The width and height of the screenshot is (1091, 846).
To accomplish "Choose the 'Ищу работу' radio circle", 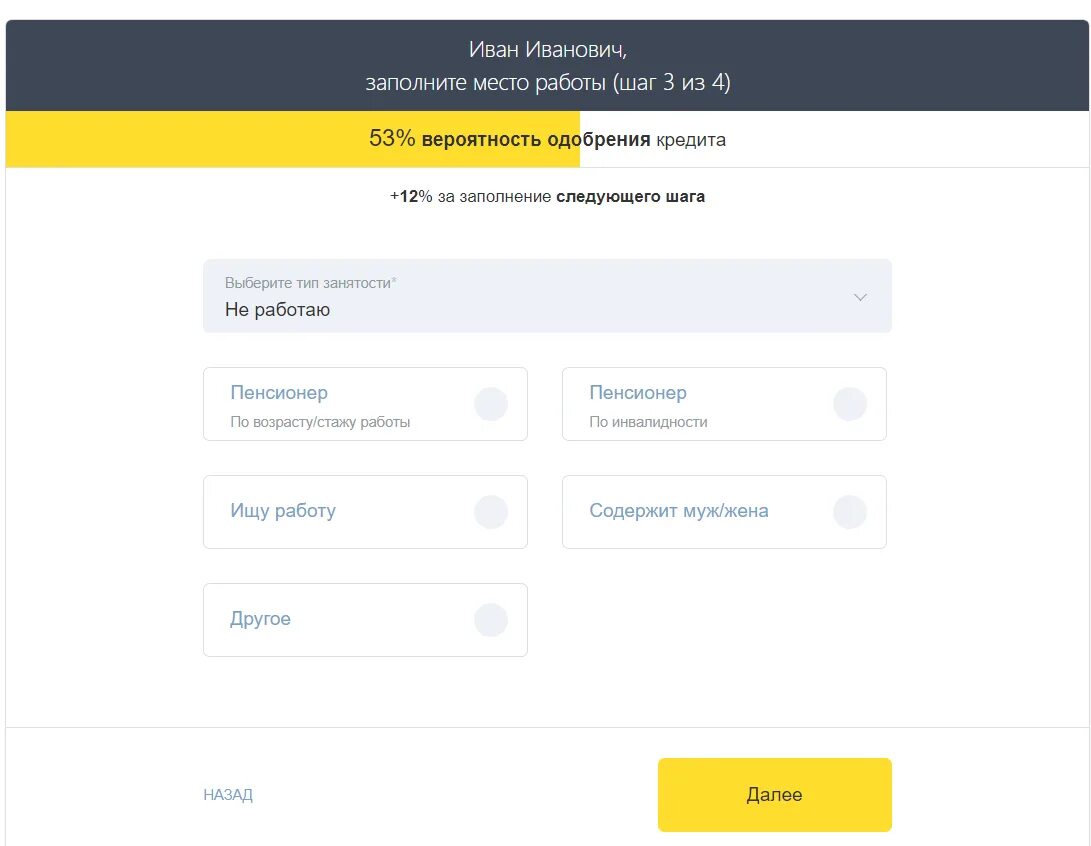I will click(x=491, y=512).
